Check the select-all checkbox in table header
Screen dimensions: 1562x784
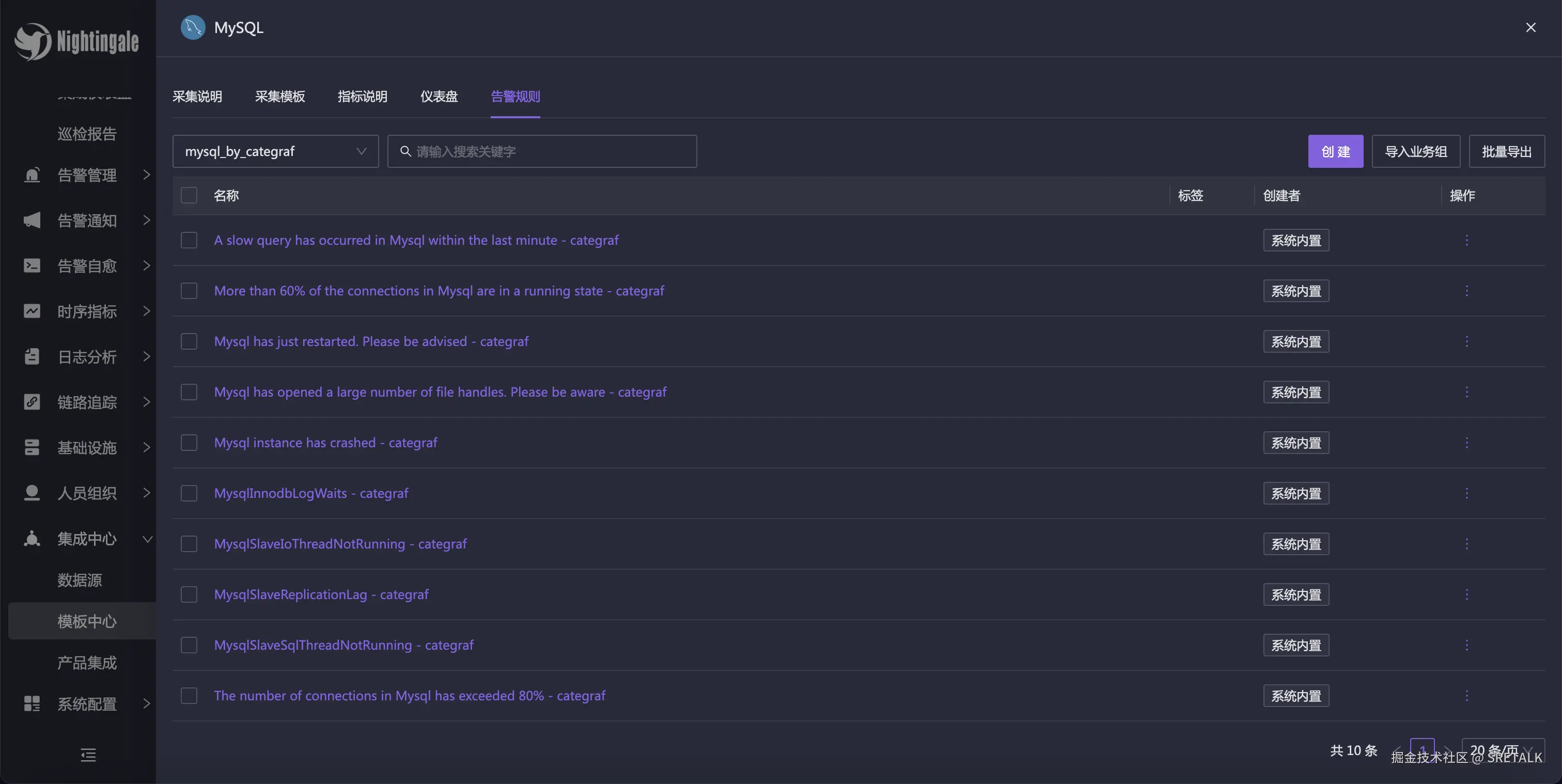189,195
